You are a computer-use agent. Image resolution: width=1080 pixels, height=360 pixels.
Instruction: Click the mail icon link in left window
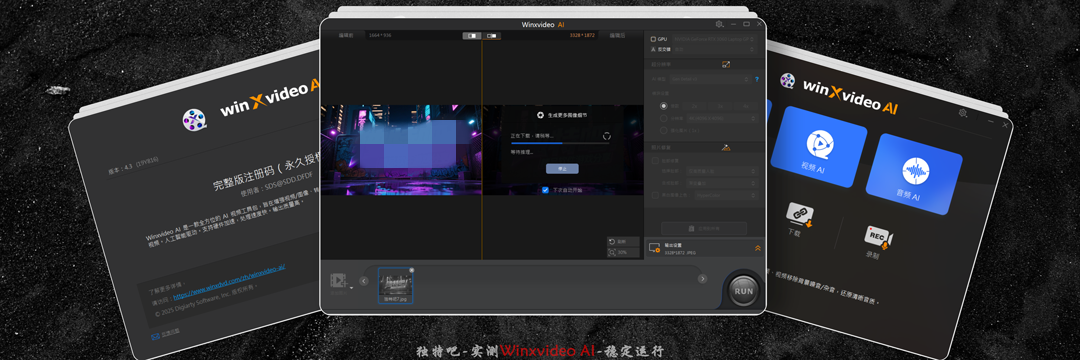click(x=155, y=337)
